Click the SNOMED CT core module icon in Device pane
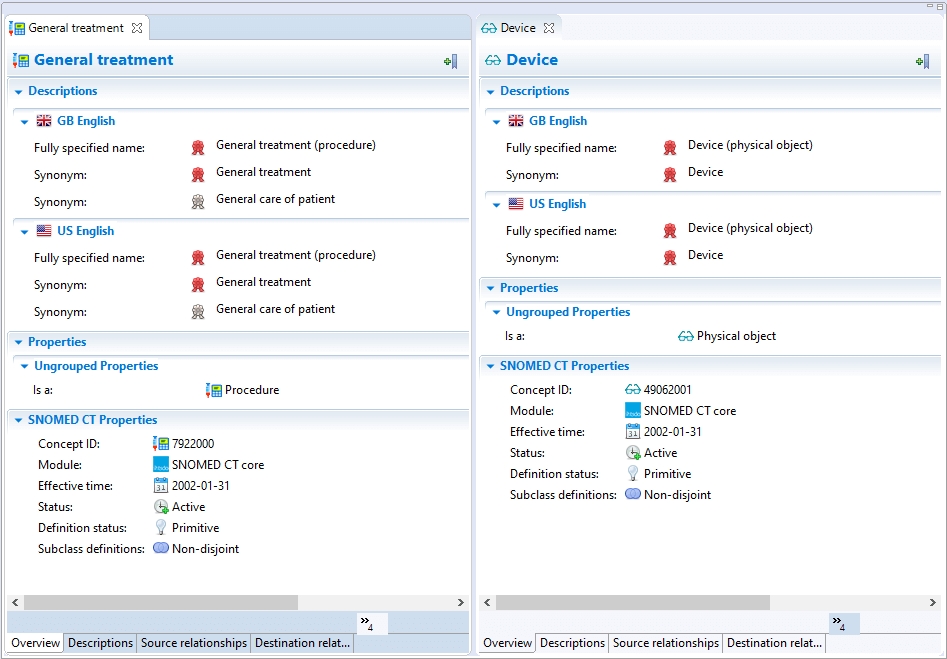The width and height of the screenshot is (947, 659). pyautogui.click(x=633, y=410)
